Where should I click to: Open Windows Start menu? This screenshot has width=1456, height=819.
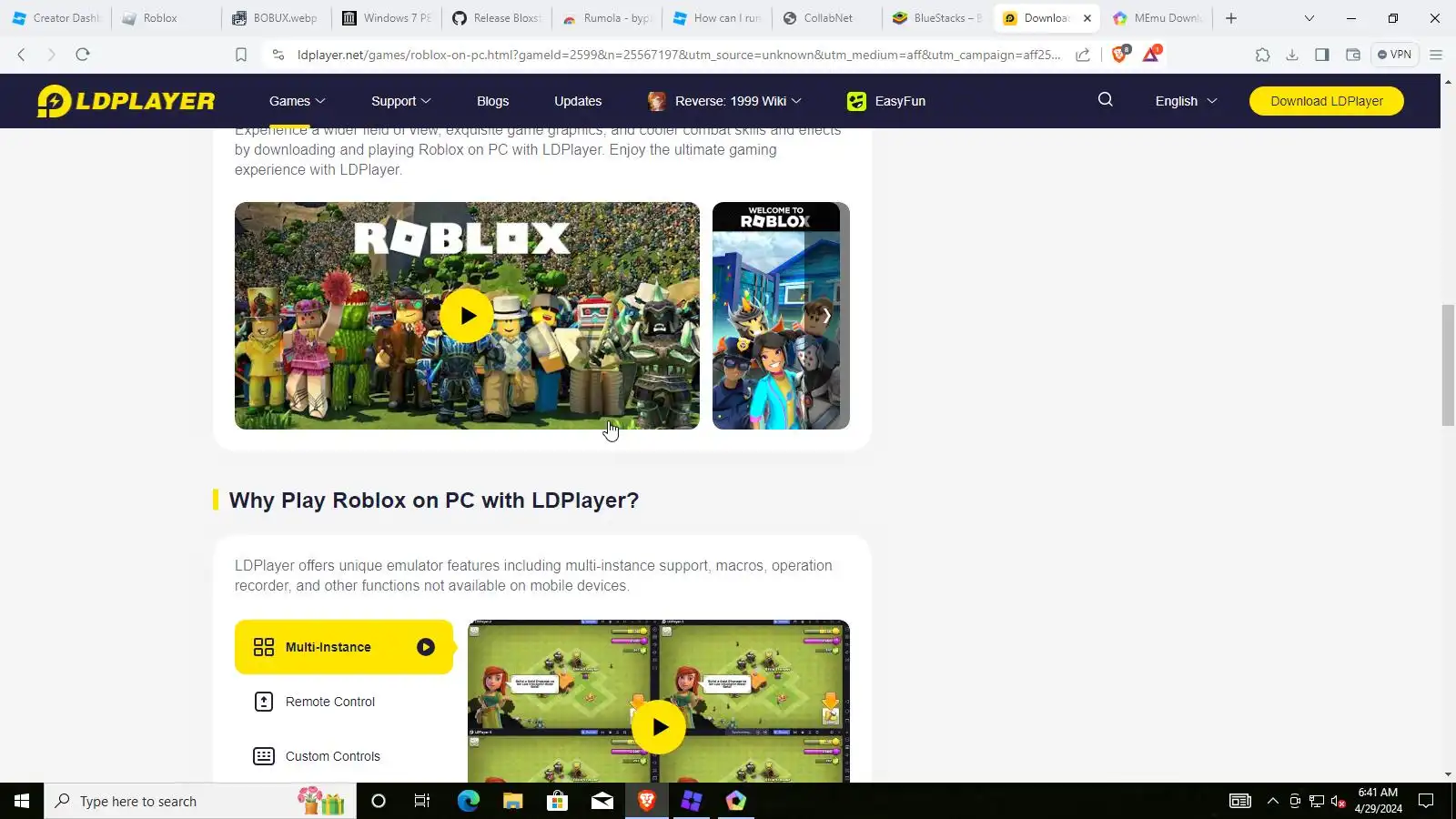22,801
